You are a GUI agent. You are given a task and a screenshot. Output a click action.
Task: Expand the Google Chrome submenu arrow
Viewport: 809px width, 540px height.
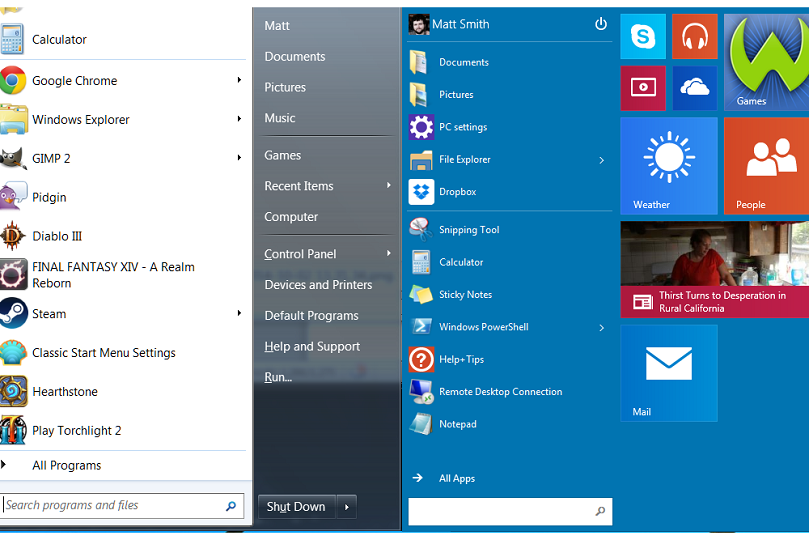pos(239,80)
